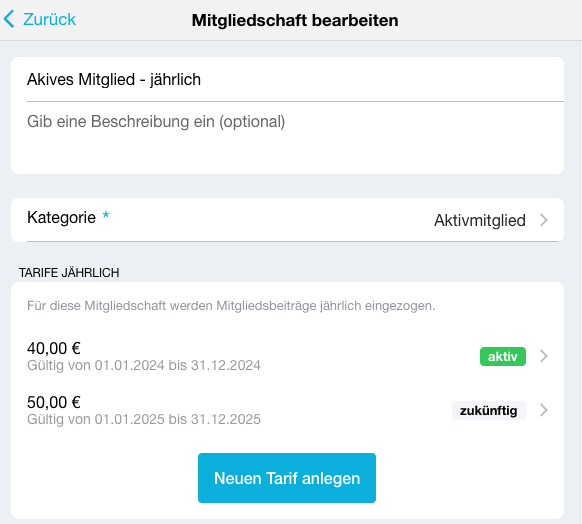Click the green aktiv status badge
The image size is (582, 524).
503,357
